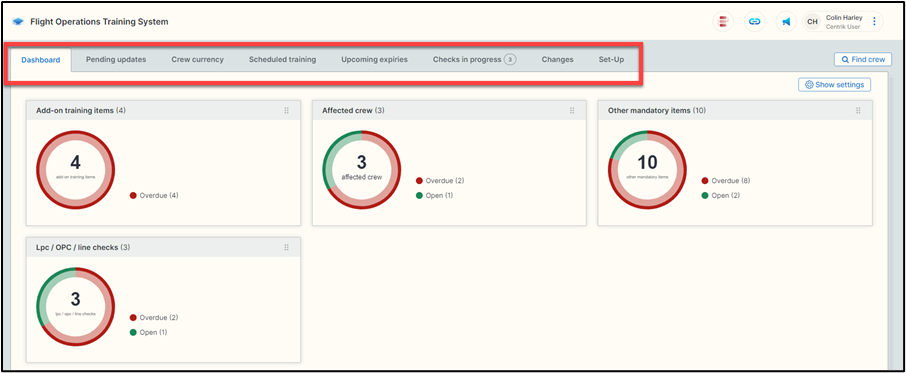Click the Find crew button
The height and width of the screenshot is (373, 906).
[x=863, y=59]
